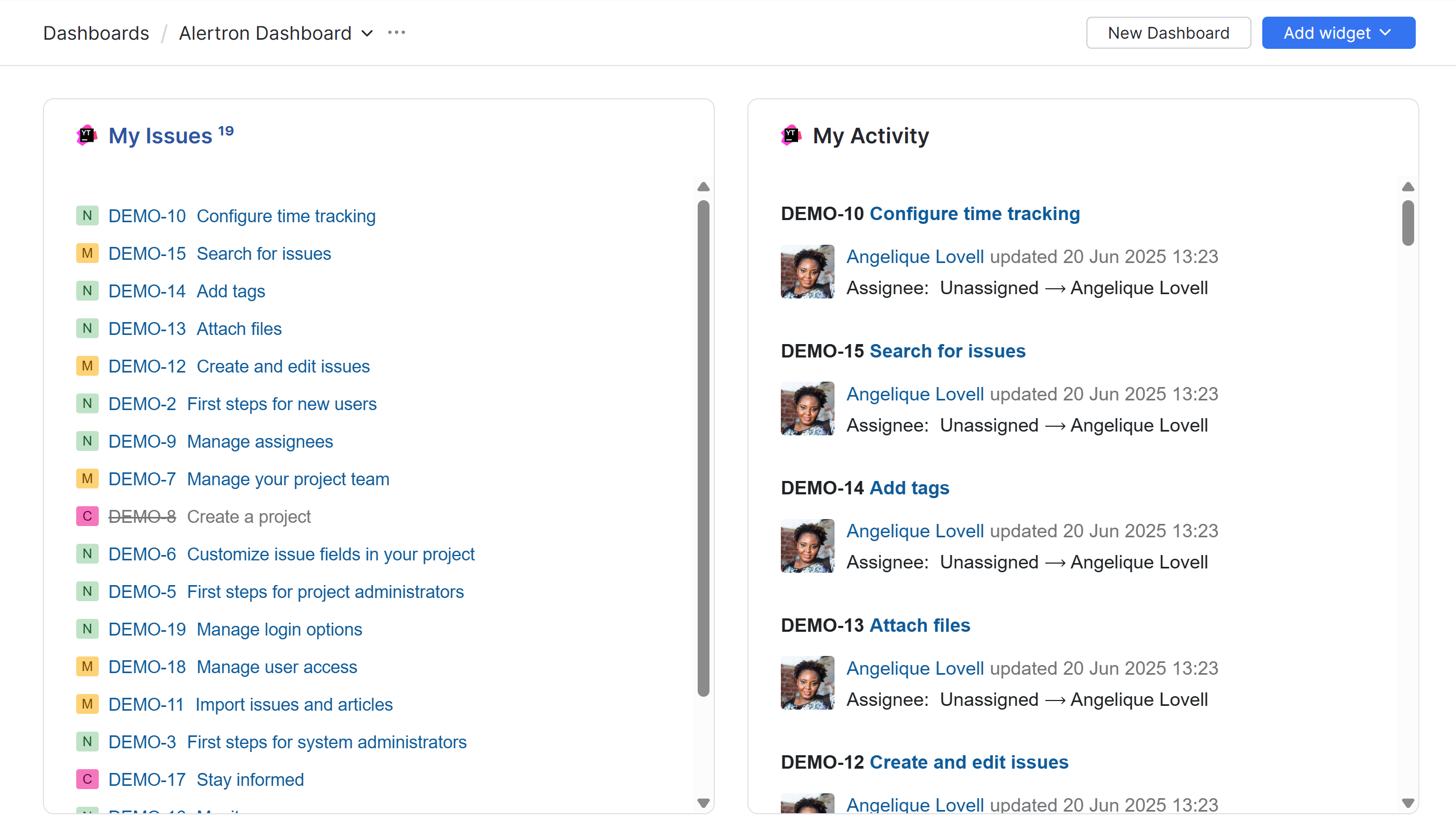1456x832 pixels.
Task: Click the YouTrack icon on My Activity widget
Action: (791, 135)
